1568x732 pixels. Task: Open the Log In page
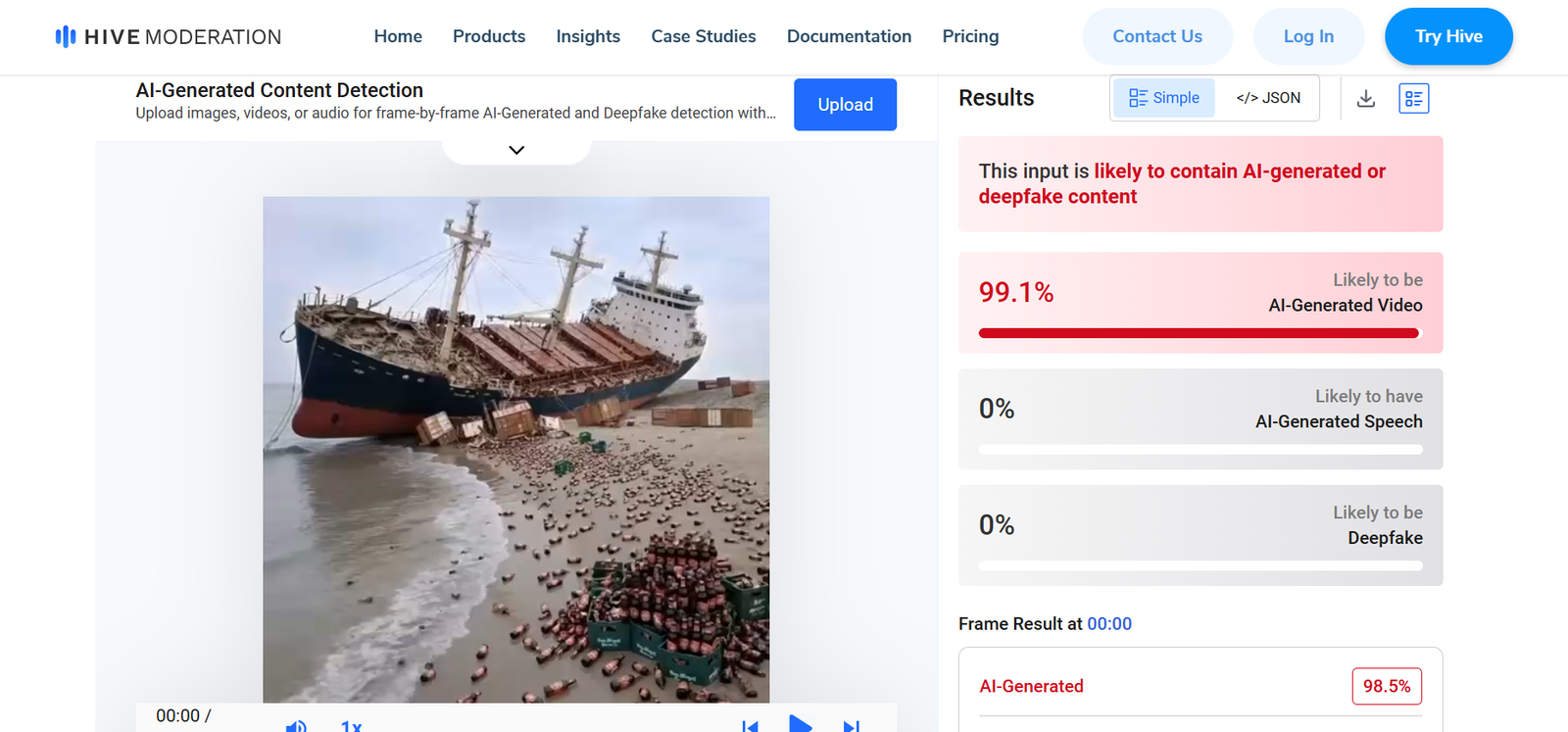[1308, 36]
